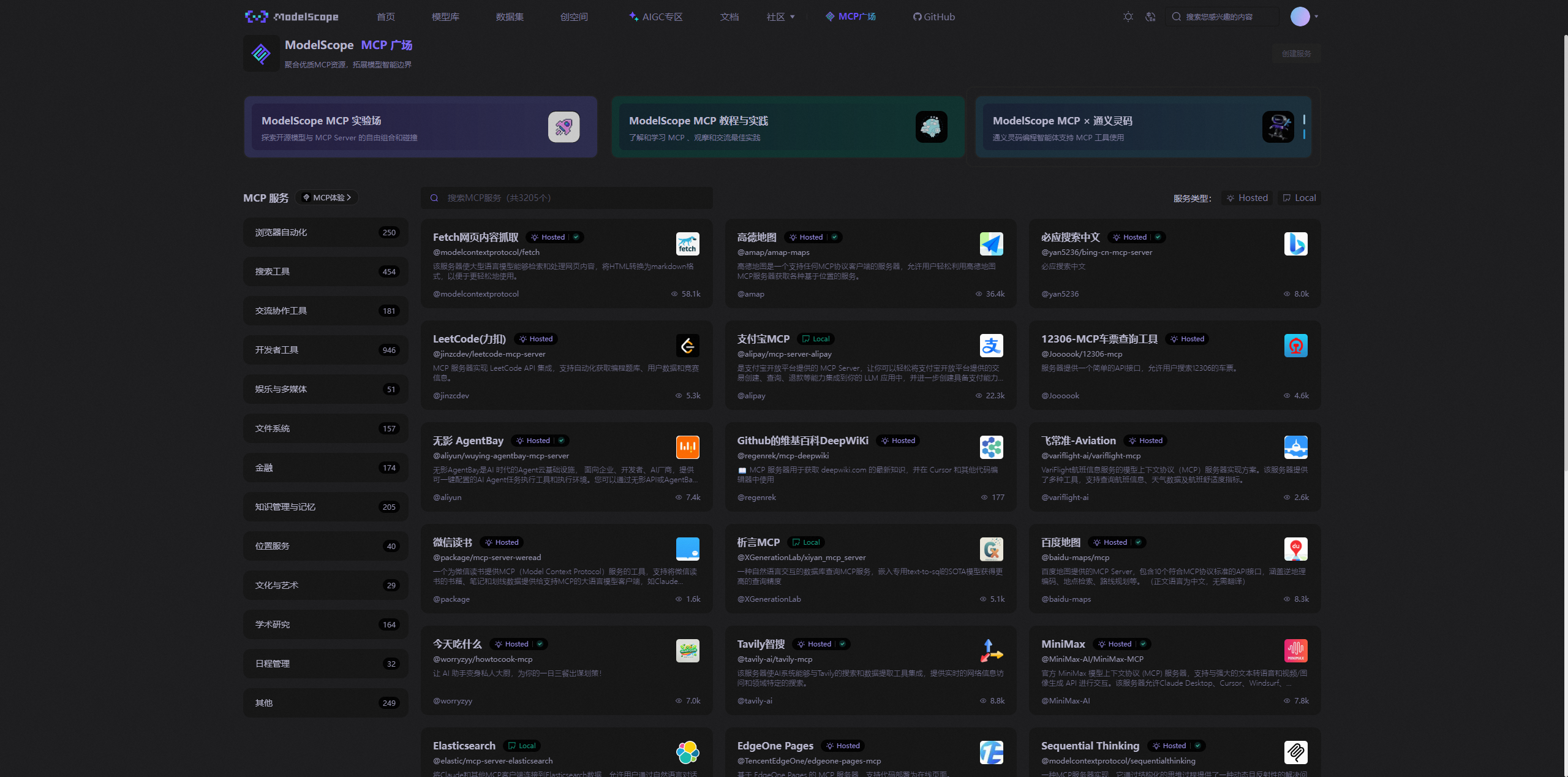Click the 创建服务 button
This screenshot has width=1568, height=777.
point(1296,53)
